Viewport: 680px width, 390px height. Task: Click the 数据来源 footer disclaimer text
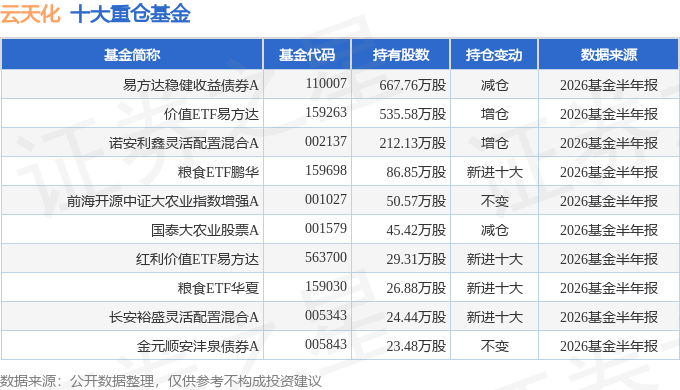[x=161, y=381]
